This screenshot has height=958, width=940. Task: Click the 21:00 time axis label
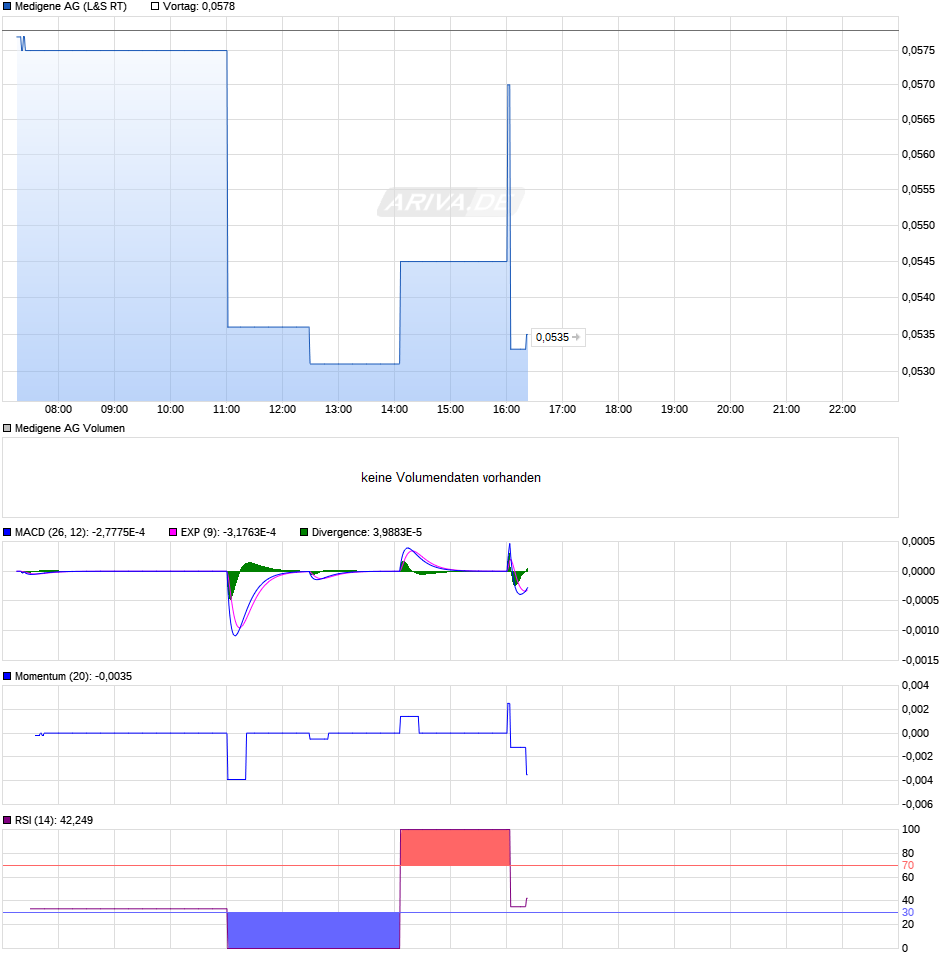coord(786,409)
